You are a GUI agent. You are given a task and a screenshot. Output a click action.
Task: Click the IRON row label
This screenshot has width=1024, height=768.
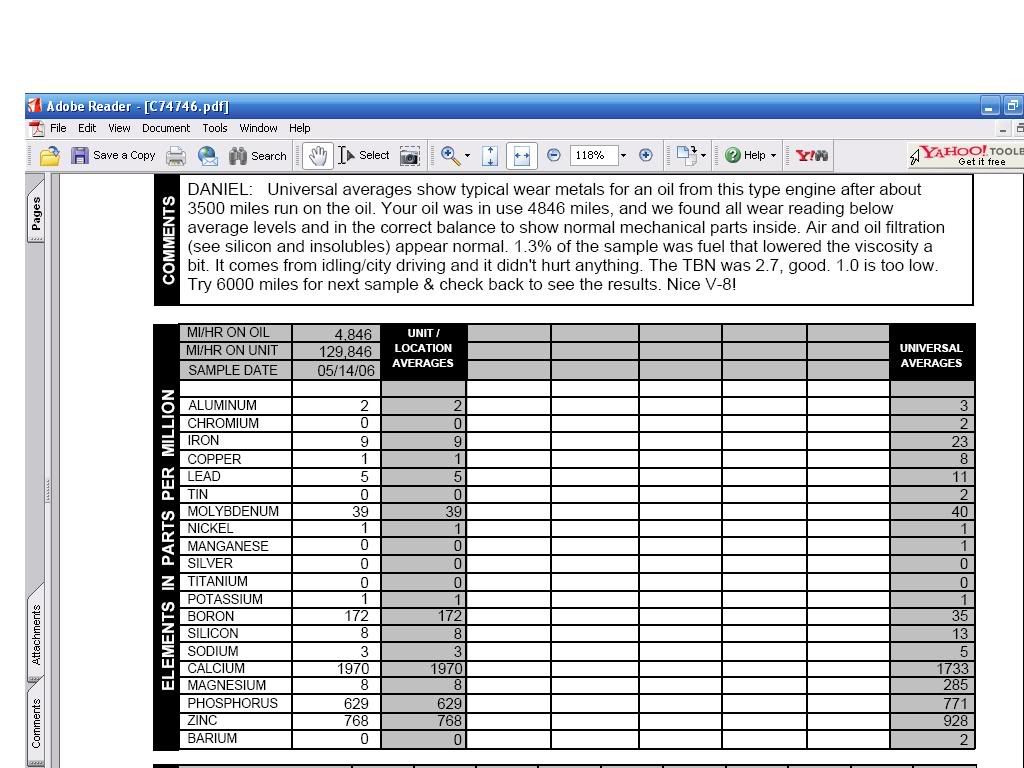point(203,441)
